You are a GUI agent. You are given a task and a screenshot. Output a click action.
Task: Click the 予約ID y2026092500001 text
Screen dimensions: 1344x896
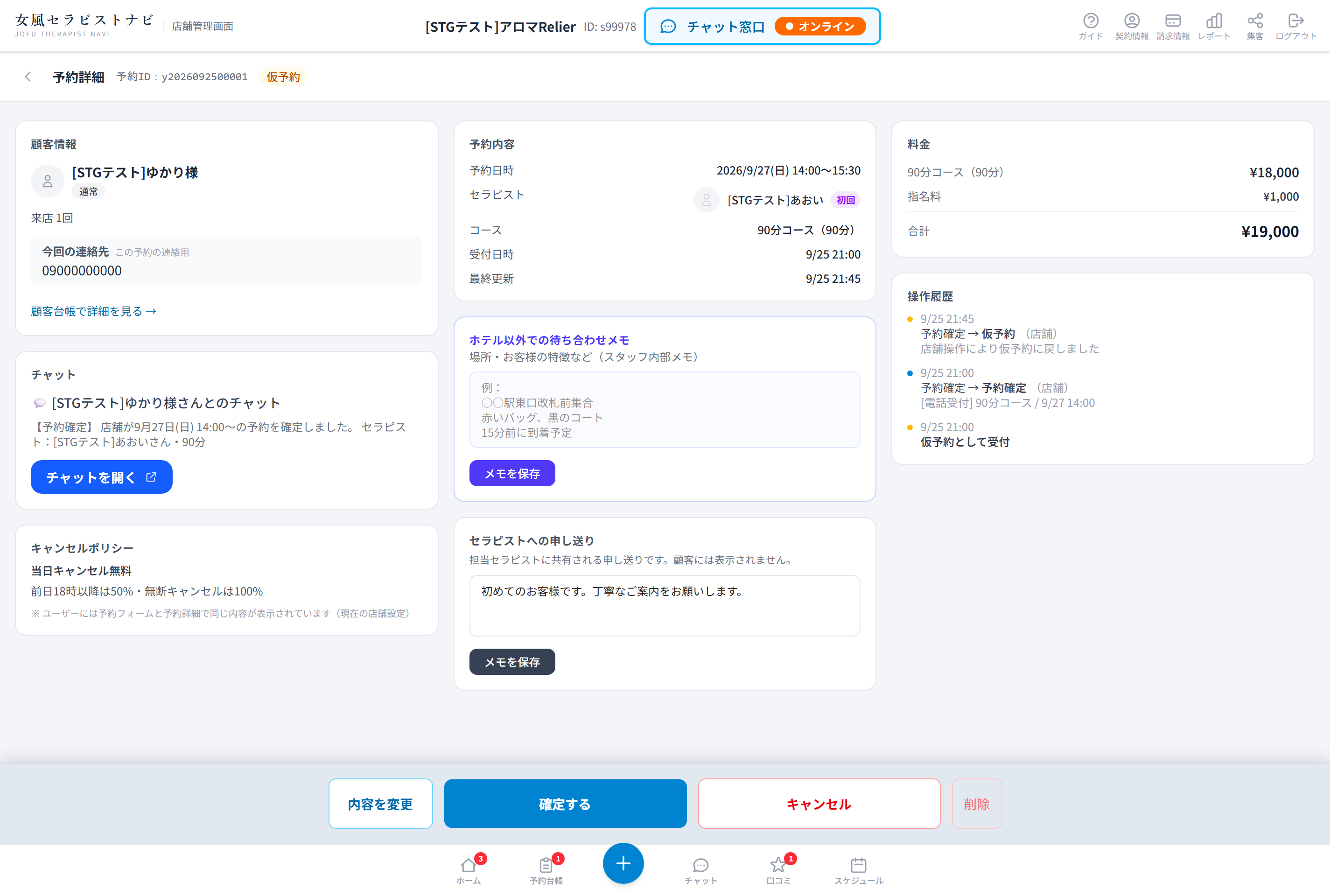tap(184, 77)
